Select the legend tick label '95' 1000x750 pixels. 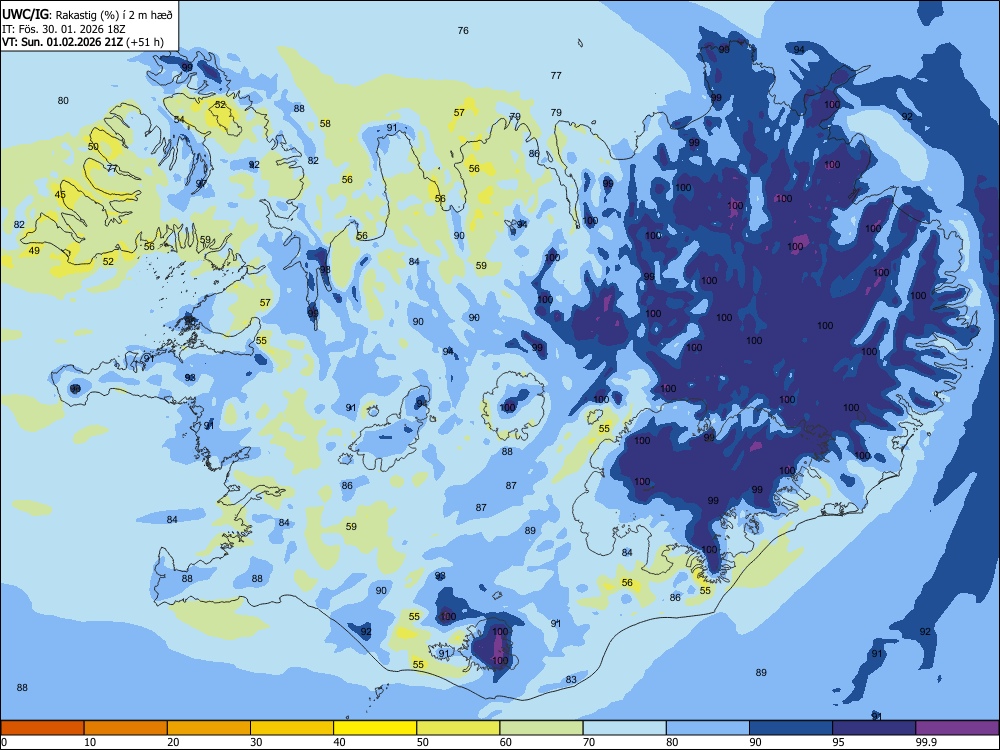point(839,742)
